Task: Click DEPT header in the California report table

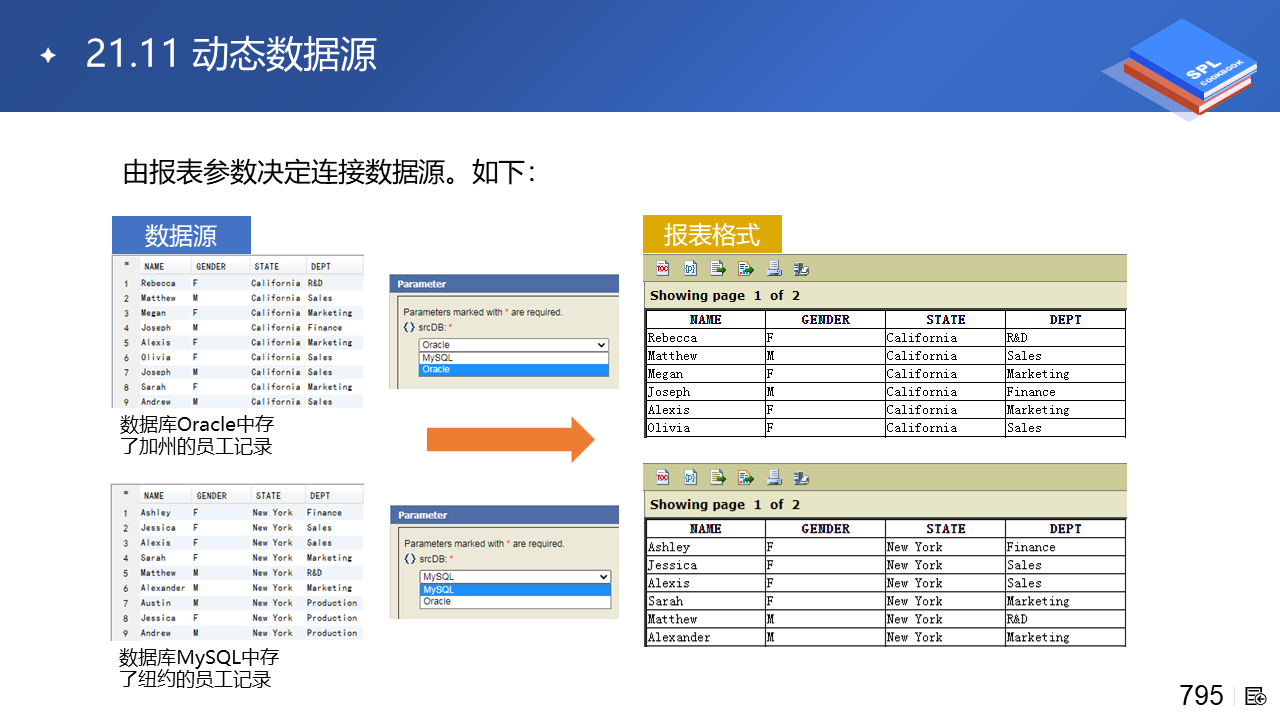Action: pyautogui.click(x=1066, y=320)
